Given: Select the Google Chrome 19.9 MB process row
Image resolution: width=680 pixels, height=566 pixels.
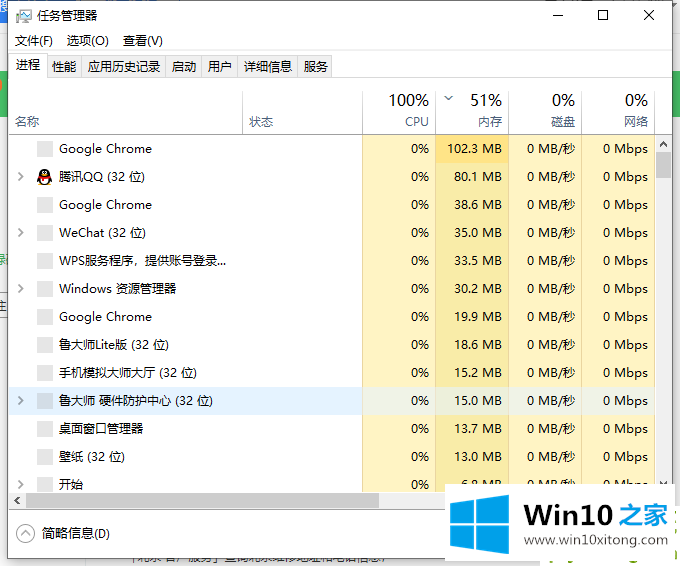Looking at the screenshot, I should point(332,317).
